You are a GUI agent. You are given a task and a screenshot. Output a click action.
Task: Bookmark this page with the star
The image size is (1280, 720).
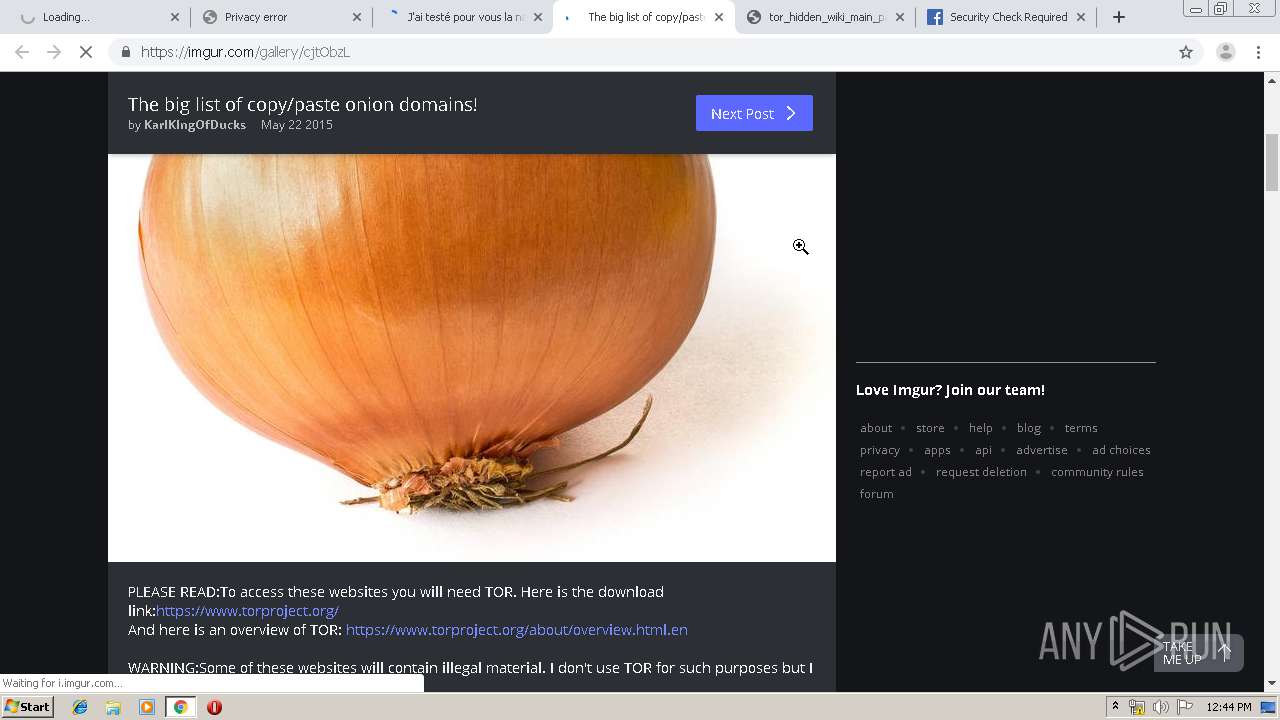click(1186, 52)
